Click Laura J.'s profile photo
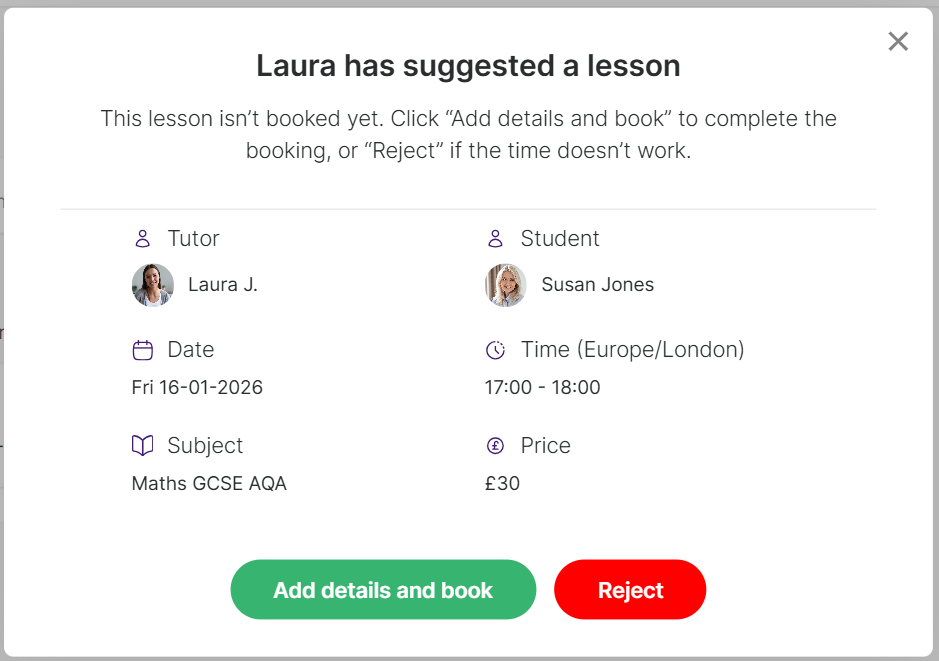Image resolution: width=939 pixels, height=661 pixels. 153,285
